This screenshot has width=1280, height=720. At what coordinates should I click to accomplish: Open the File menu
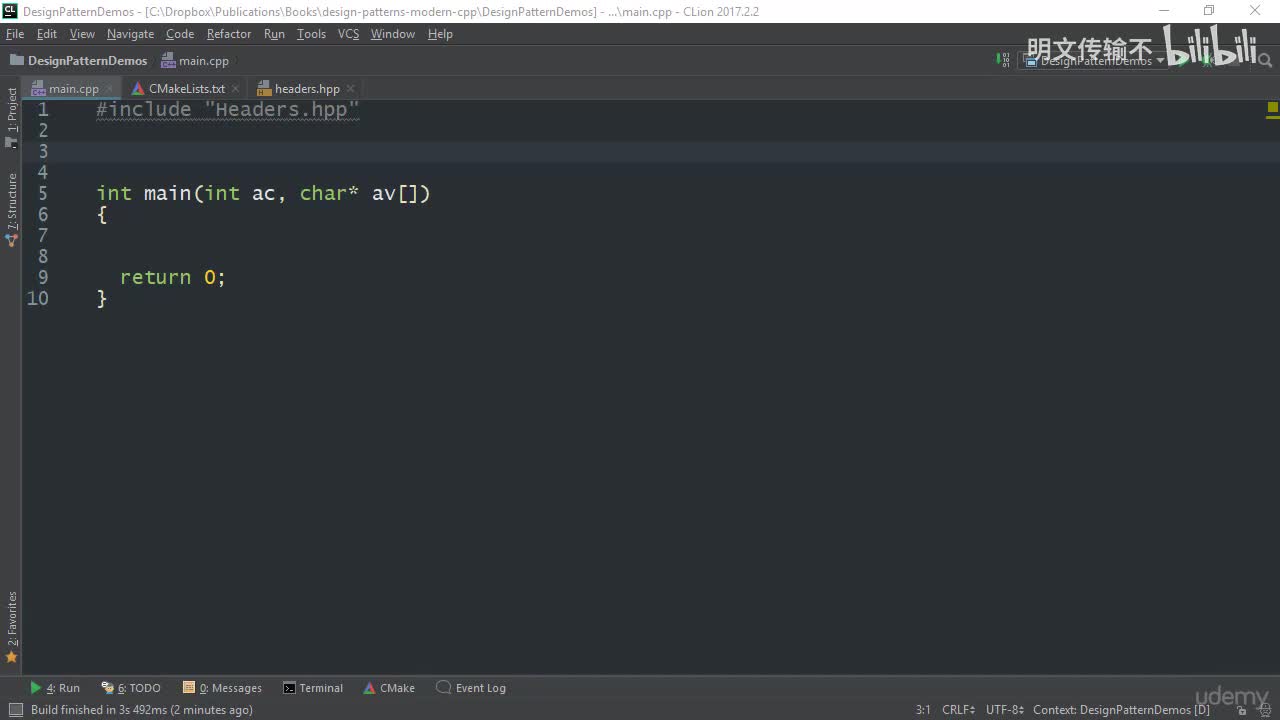(15, 34)
